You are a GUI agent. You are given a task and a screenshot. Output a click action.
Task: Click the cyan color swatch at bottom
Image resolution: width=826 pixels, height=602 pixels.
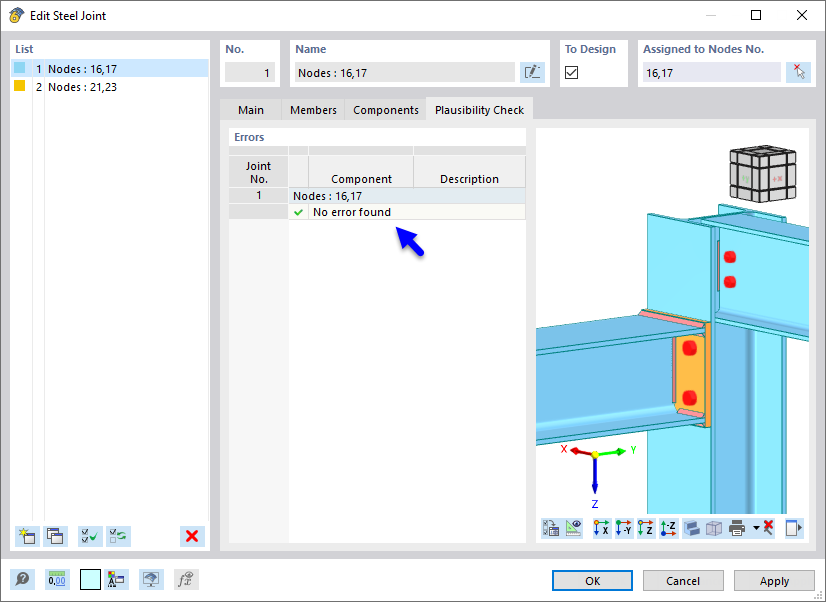click(90, 579)
